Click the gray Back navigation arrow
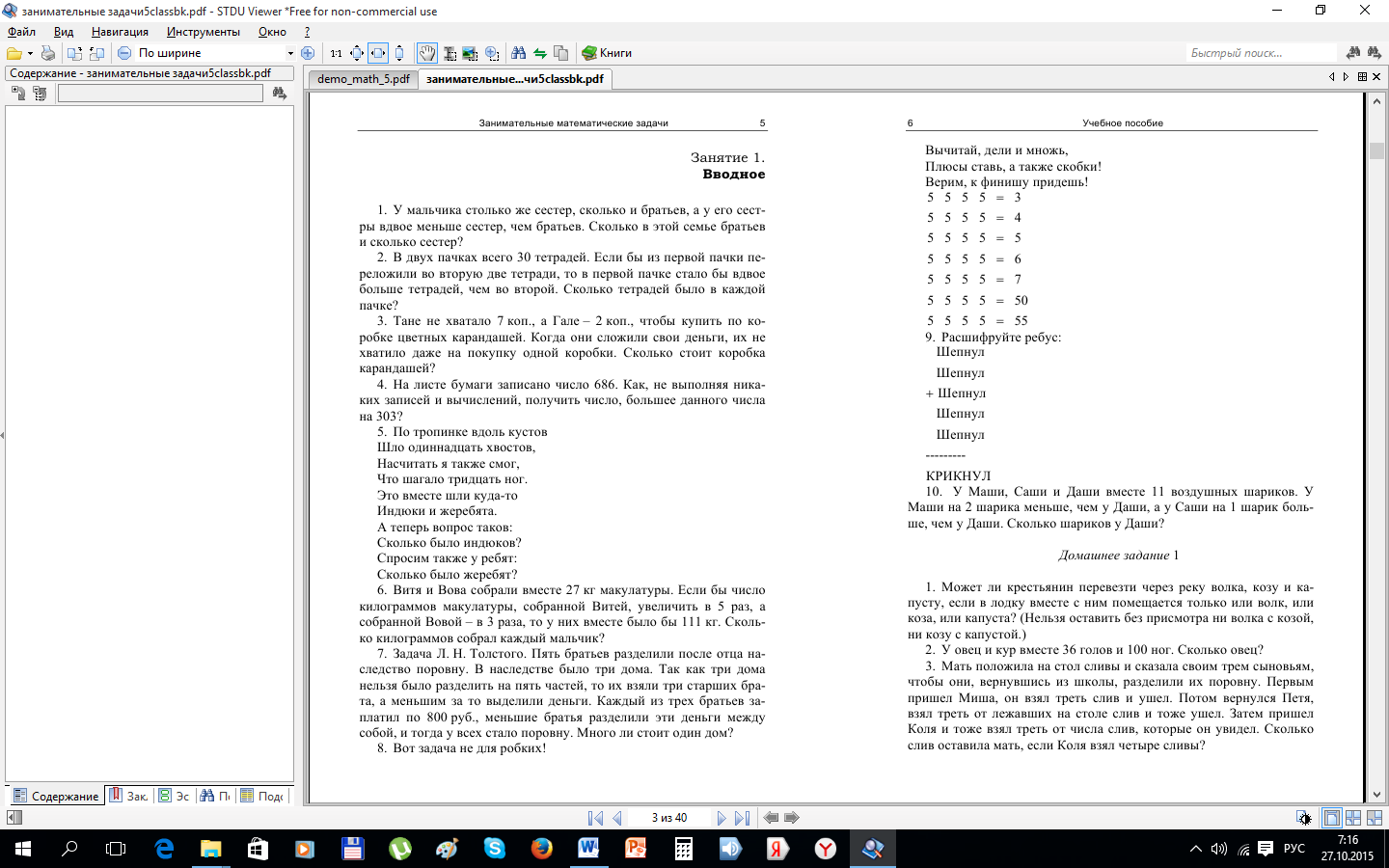Screen dimensions: 1389x868 click(771, 818)
